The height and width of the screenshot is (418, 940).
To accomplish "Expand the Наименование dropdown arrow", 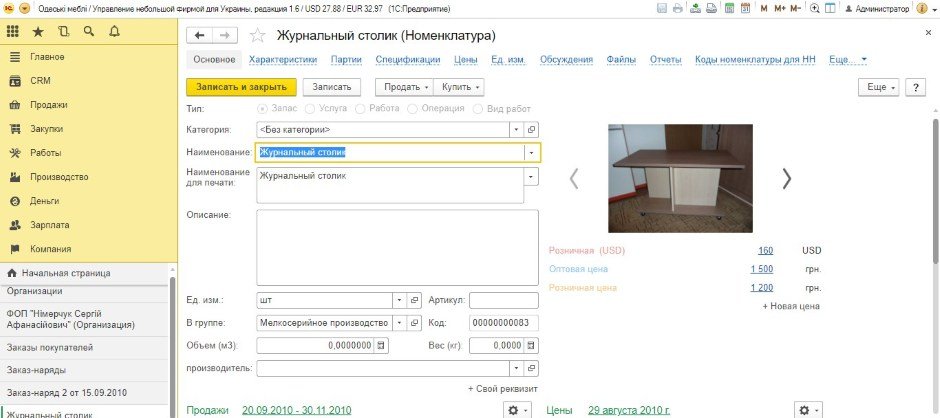I will click(531, 152).
